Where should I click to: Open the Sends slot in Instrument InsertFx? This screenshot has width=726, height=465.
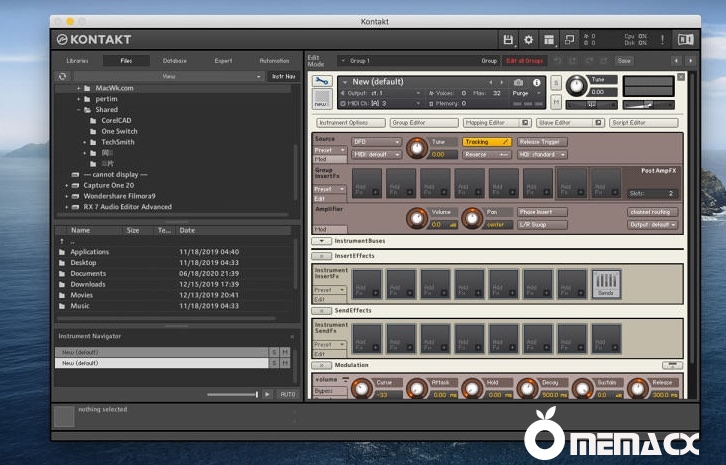point(606,283)
